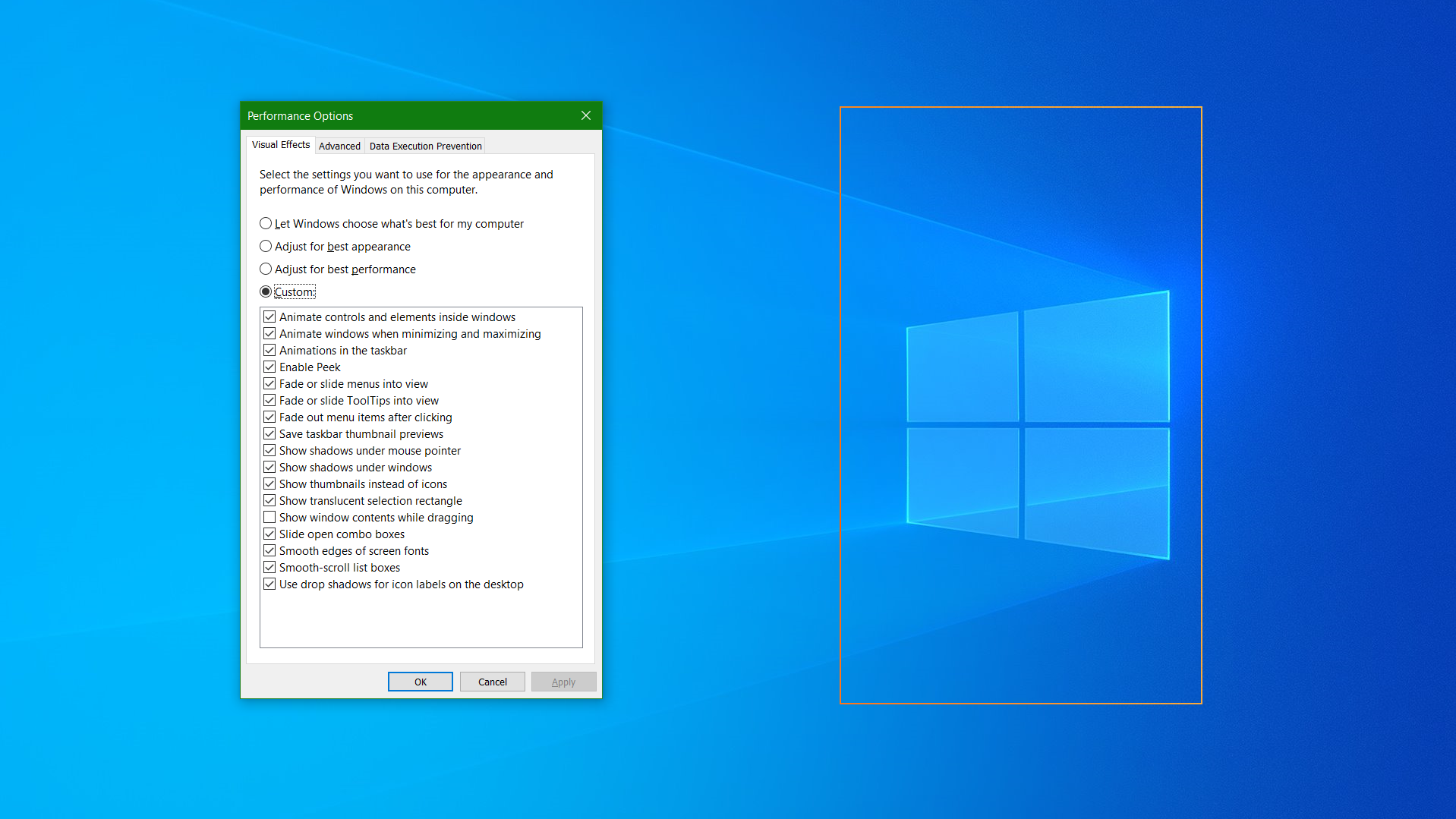Viewport: 1456px width, 819px height.
Task: Enable Show window contents while dragging
Action: 269,517
